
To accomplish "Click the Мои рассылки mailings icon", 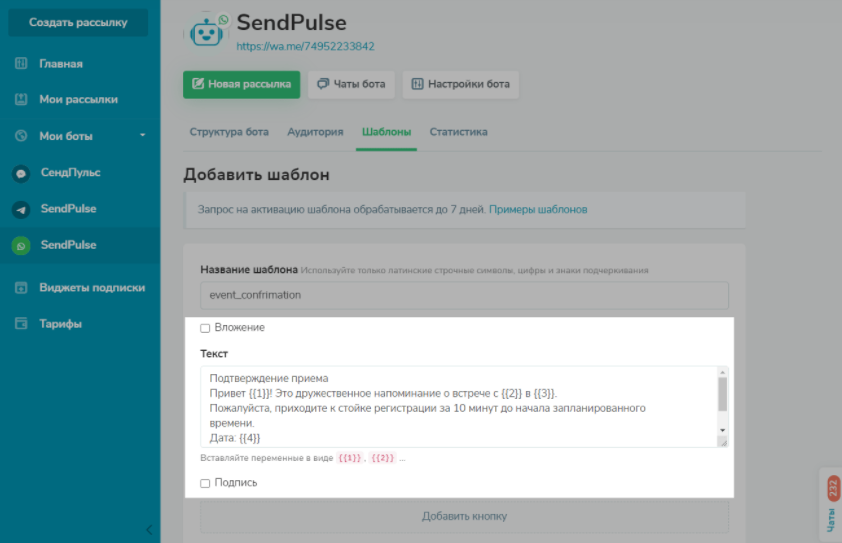I will coord(20,100).
